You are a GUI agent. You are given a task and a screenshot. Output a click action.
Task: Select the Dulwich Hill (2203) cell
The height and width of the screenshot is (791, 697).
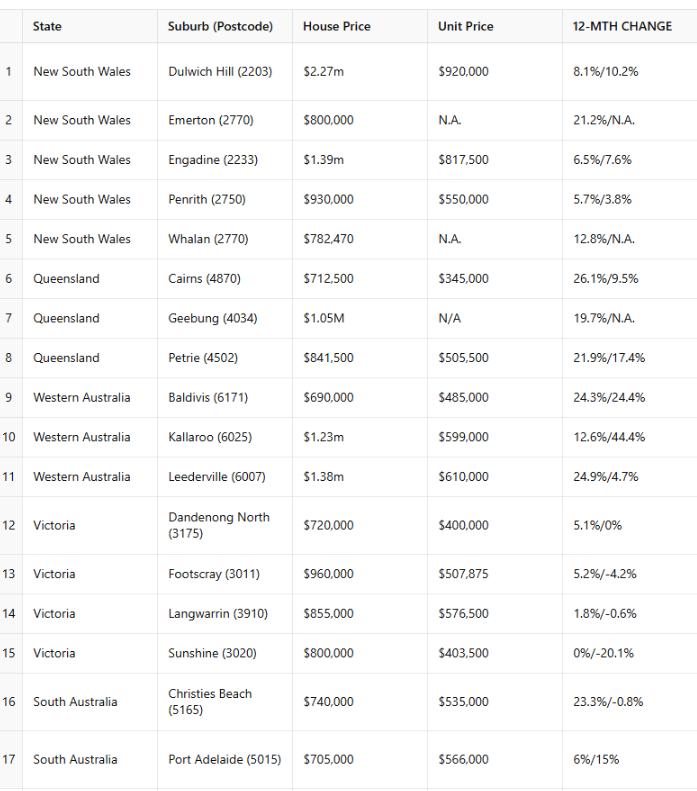(x=218, y=72)
